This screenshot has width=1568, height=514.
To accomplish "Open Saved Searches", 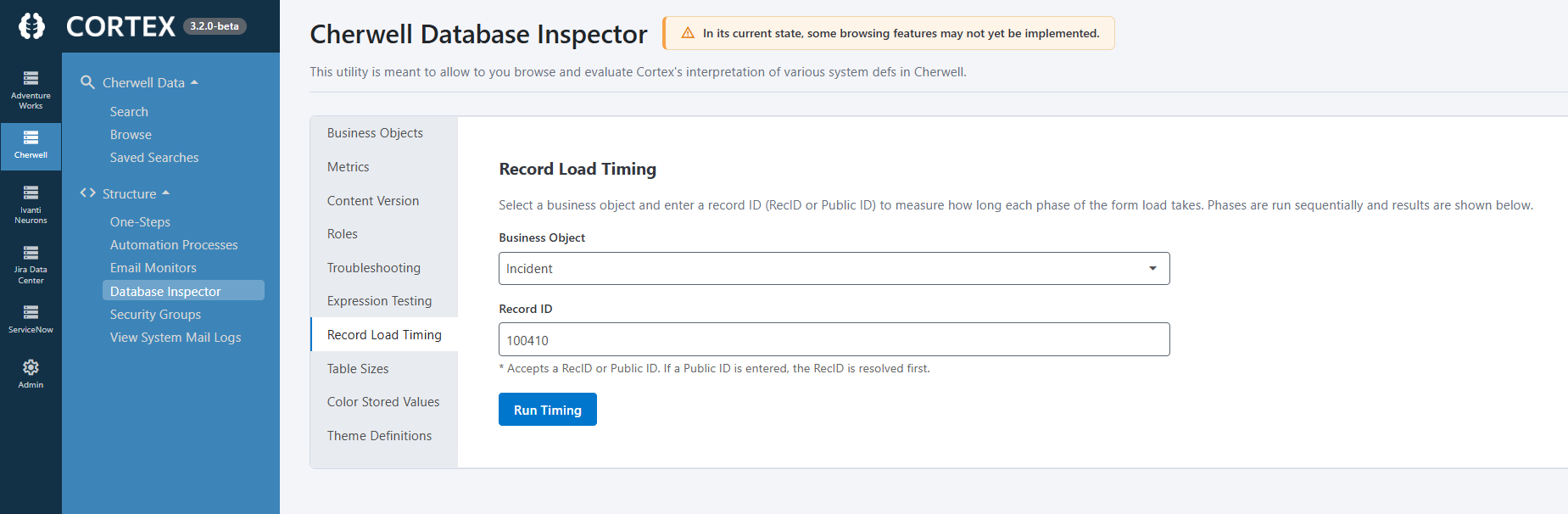I will coord(153,158).
